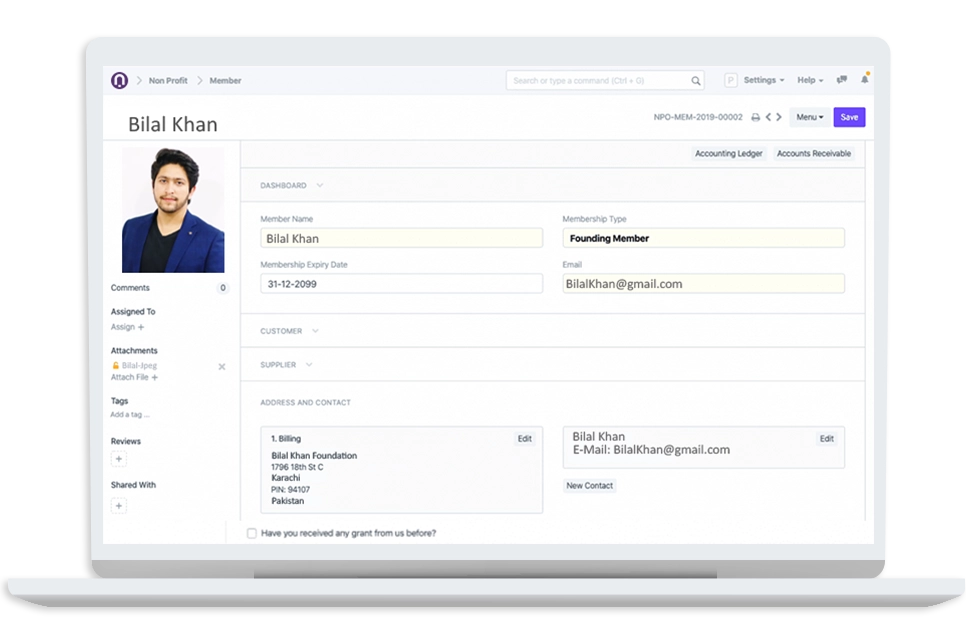Click the Comments label in sidebar
Screen dimensions: 966x619
[130, 288]
